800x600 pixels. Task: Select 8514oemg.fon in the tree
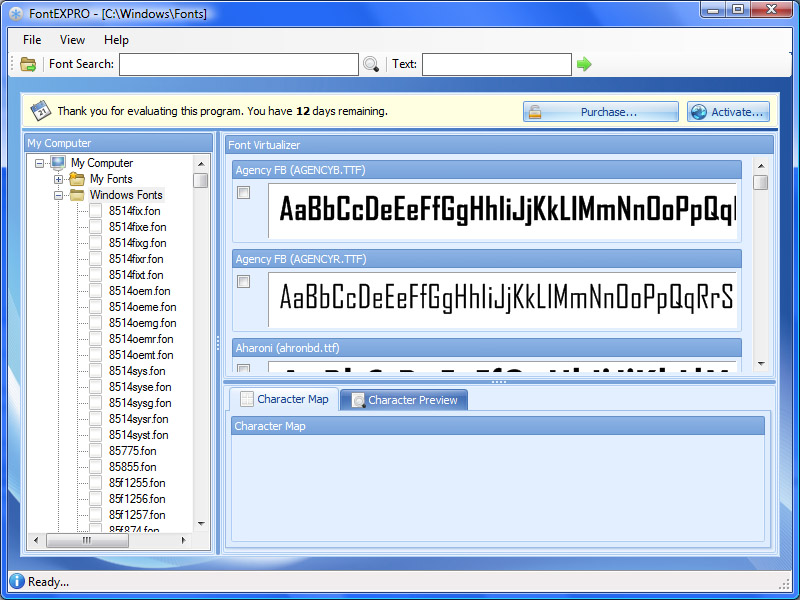pos(142,323)
